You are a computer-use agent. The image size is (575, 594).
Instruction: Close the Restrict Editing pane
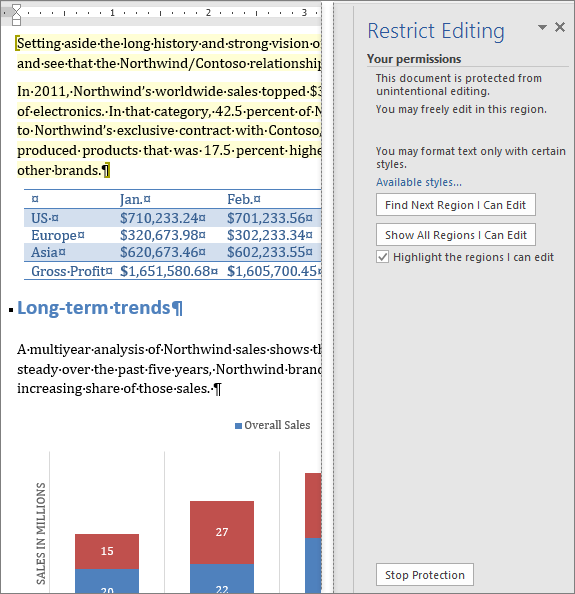pyautogui.click(x=559, y=27)
